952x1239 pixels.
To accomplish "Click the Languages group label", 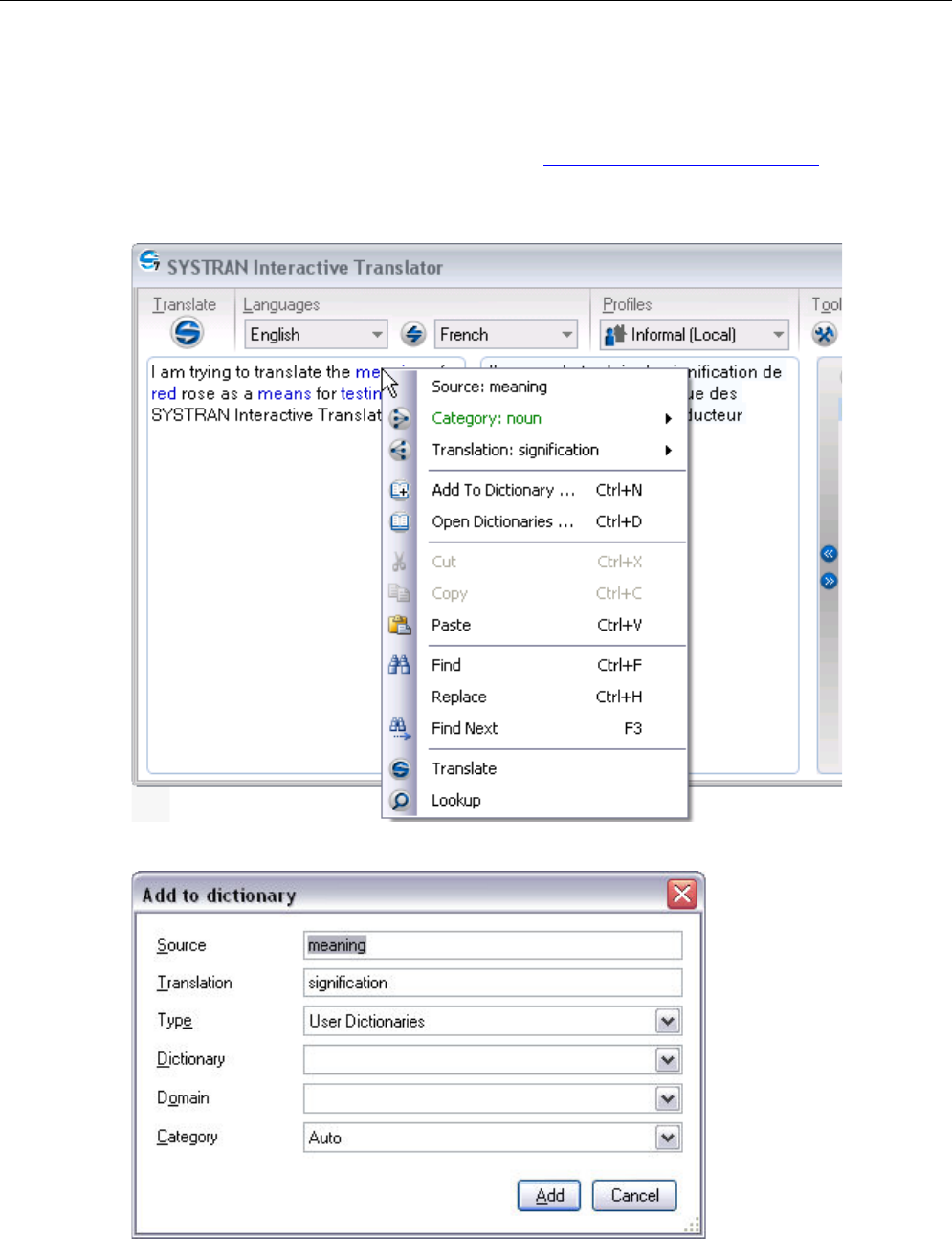I will click(281, 304).
